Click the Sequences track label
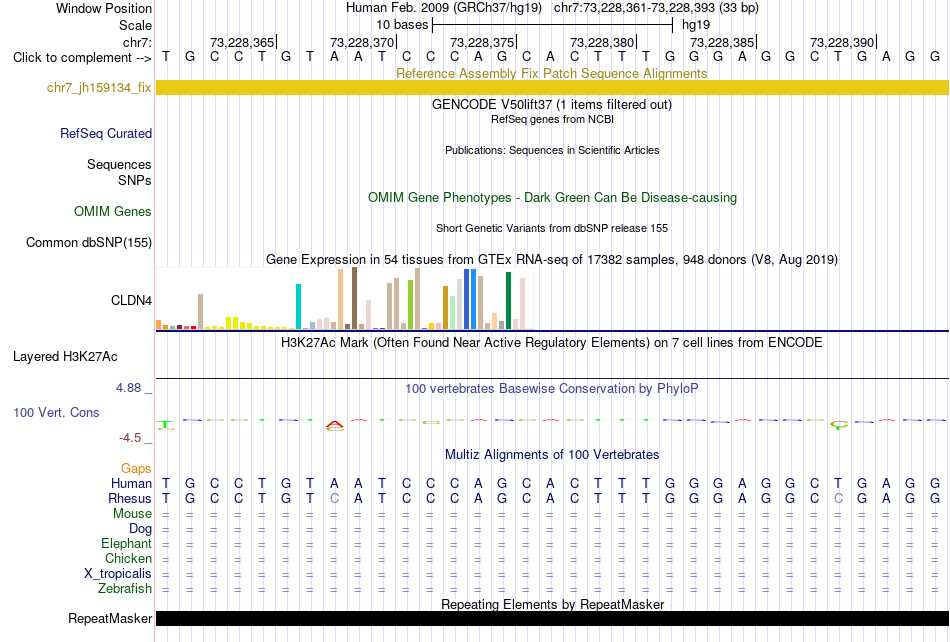 (x=119, y=164)
